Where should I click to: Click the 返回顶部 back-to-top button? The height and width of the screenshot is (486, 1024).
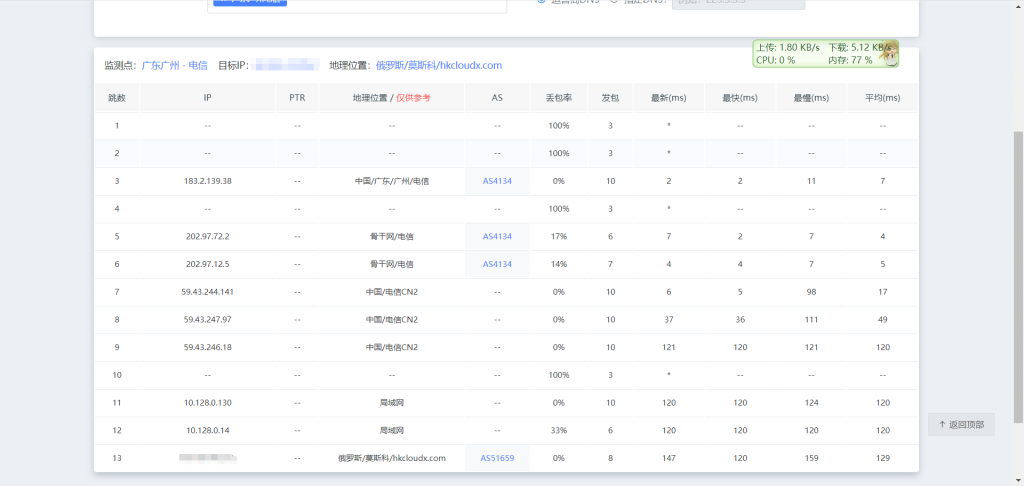[x=961, y=425]
